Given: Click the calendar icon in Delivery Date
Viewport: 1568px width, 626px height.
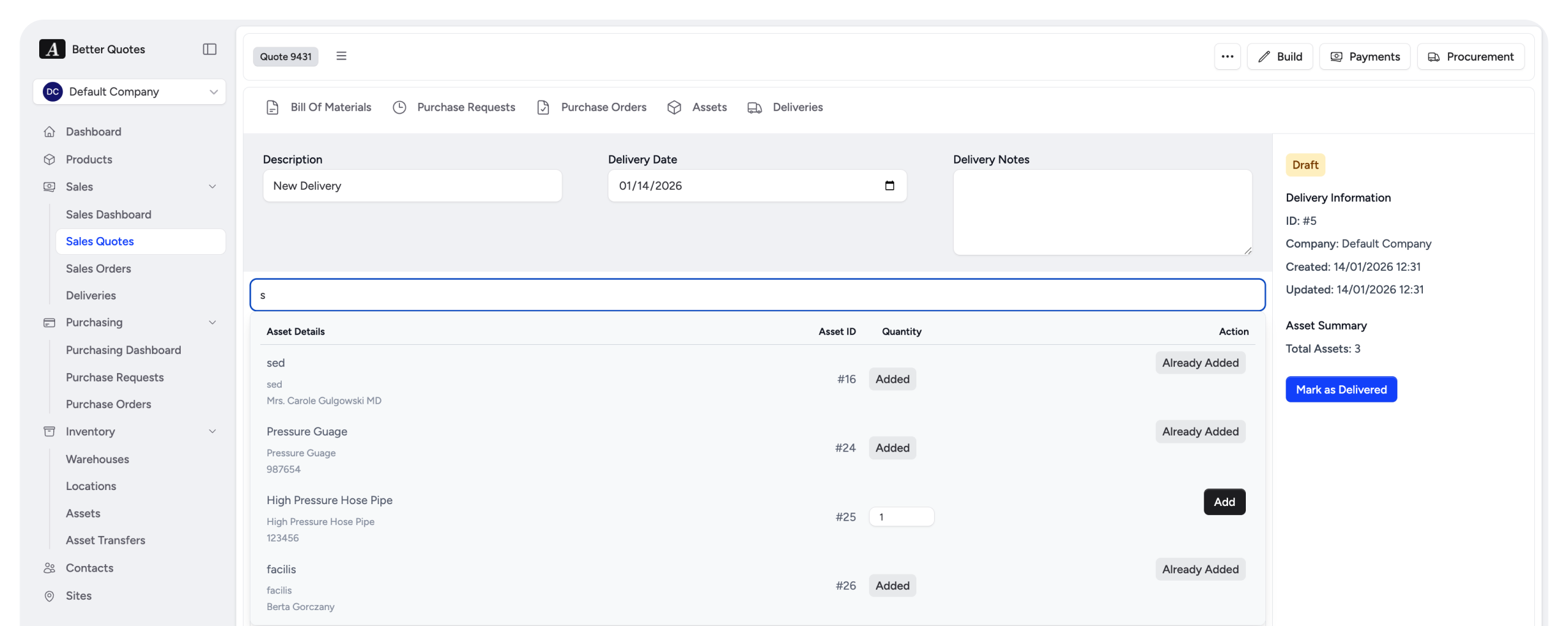Looking at the screenshot, I should tap(889, 186).
